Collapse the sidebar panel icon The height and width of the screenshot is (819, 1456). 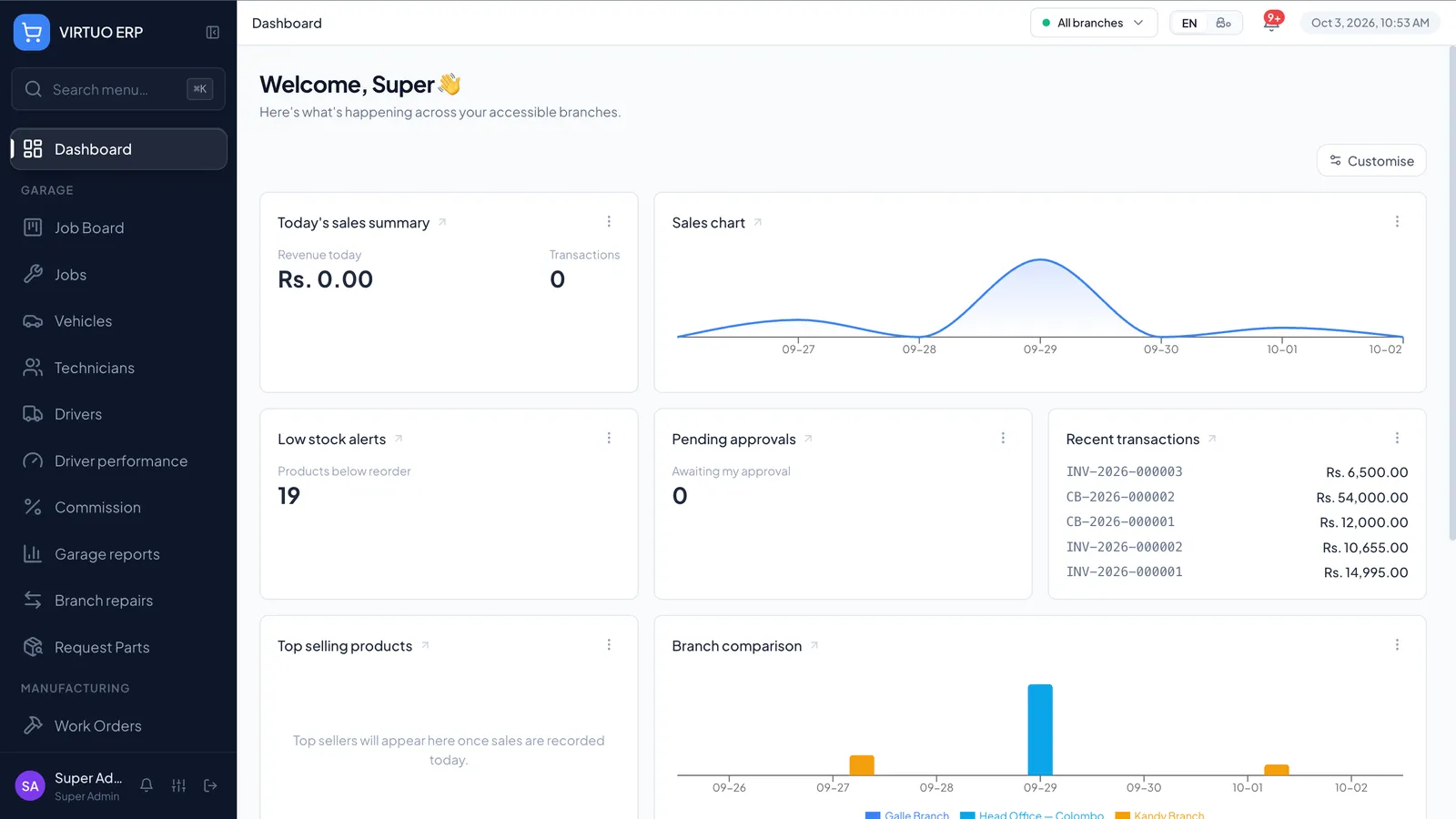pos(212,32)
